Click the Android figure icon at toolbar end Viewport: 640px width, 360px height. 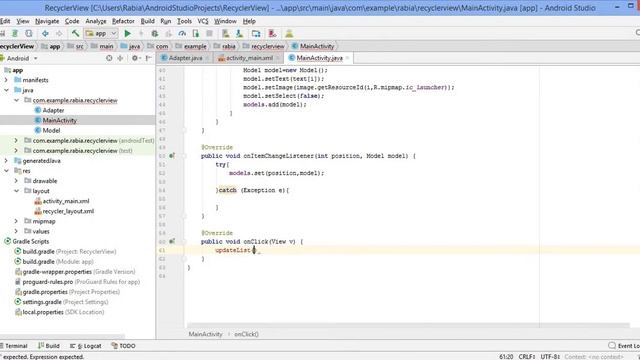pos(289,33)
